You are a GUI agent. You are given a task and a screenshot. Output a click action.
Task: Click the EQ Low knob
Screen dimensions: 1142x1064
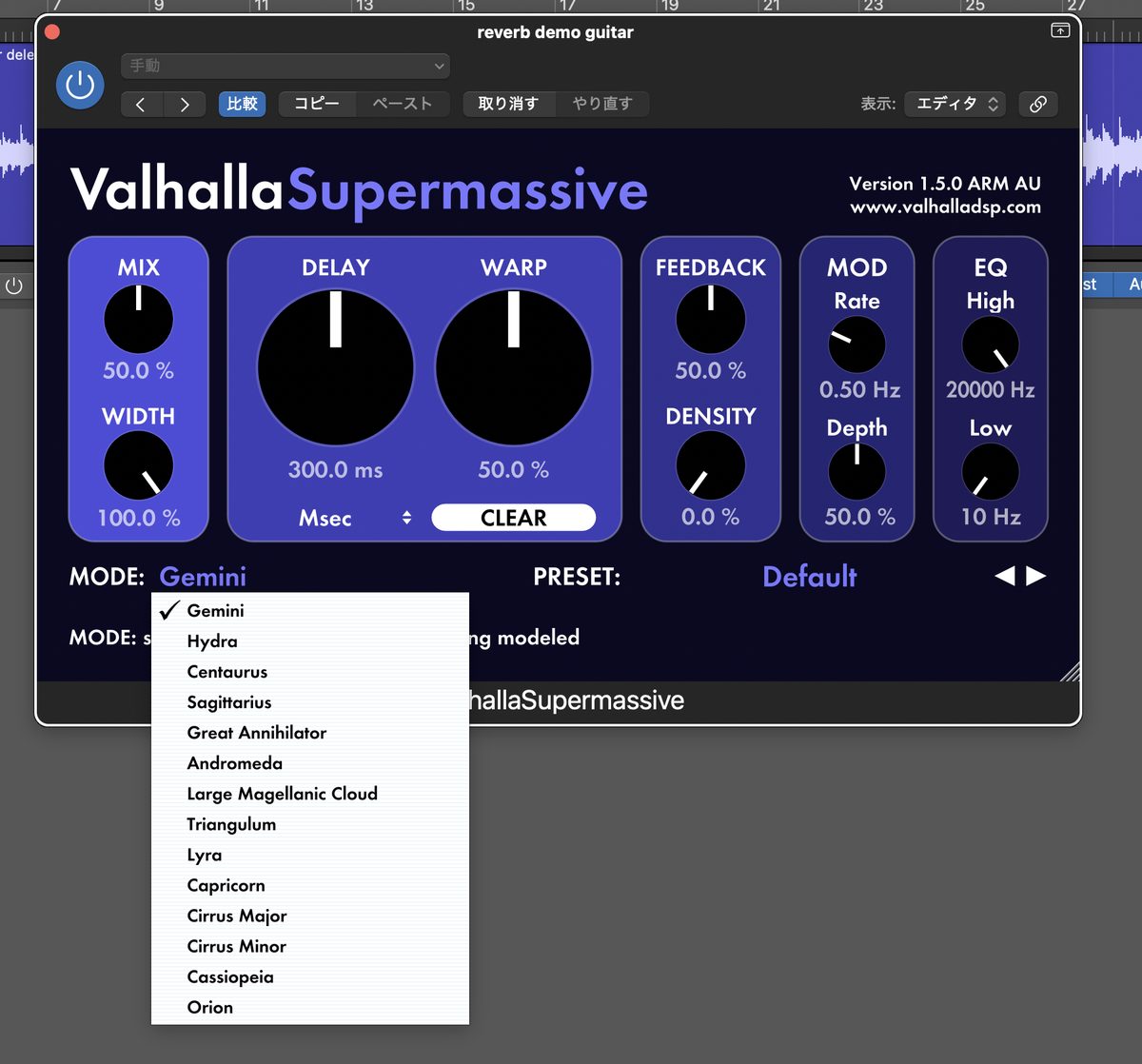[x=991, y=471]
